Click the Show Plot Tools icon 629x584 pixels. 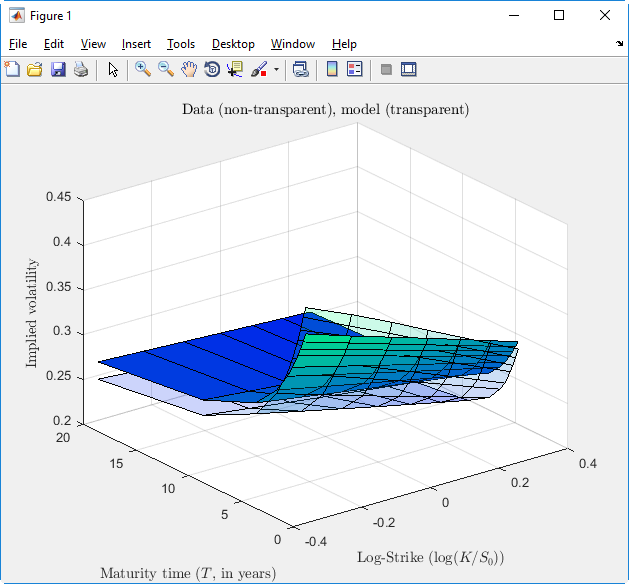[x=408, y=69]
